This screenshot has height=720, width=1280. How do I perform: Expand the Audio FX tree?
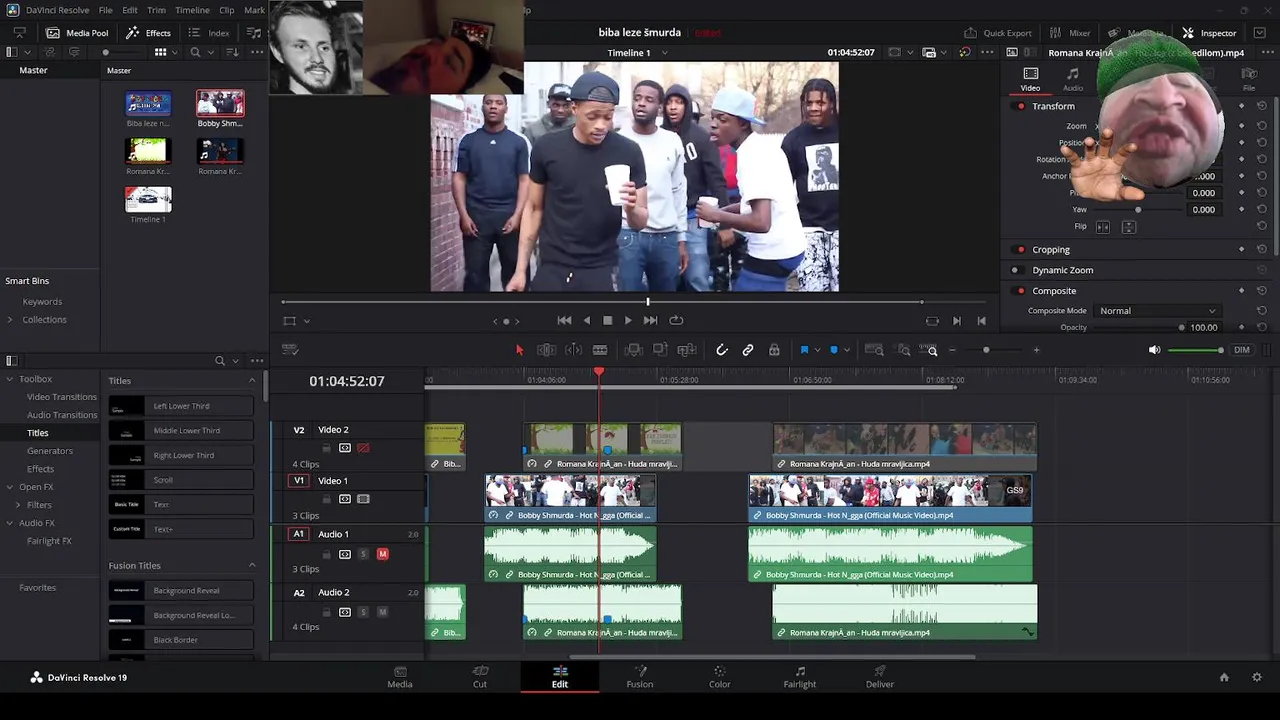tap(10, 523)
